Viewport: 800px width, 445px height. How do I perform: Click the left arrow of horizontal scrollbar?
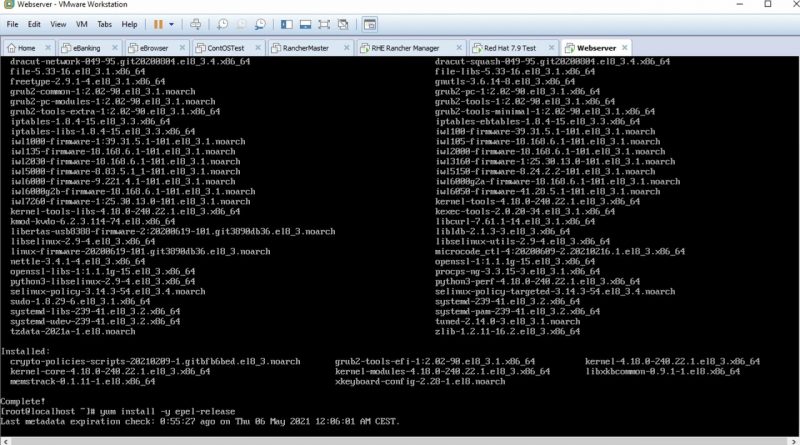(x=5, y=441)
